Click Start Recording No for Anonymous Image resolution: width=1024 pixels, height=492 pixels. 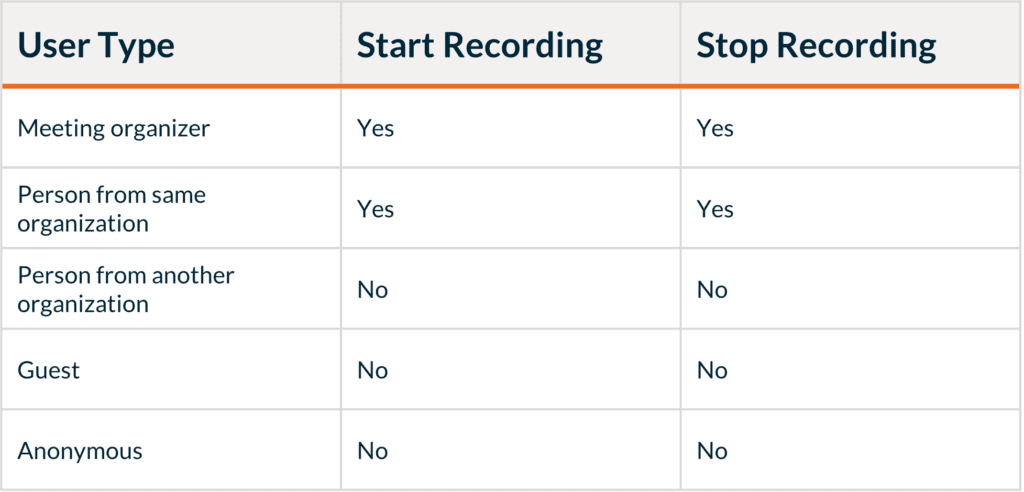[373, 451]
